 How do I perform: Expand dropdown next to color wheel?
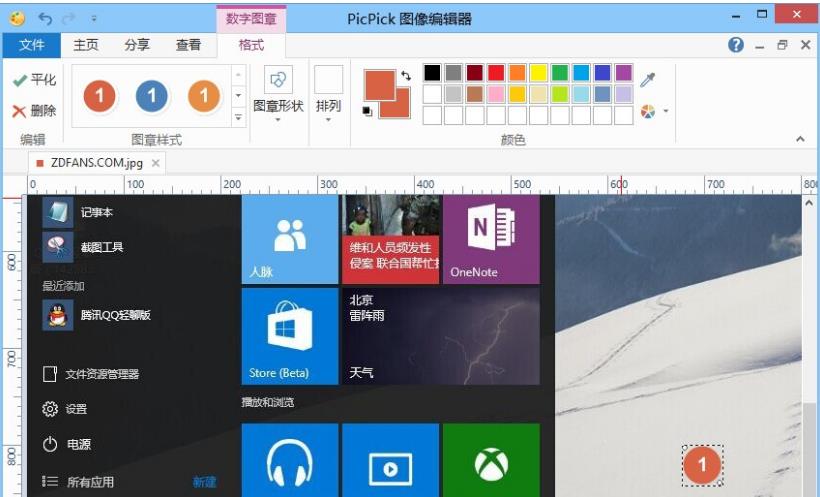tap(666, 111)
